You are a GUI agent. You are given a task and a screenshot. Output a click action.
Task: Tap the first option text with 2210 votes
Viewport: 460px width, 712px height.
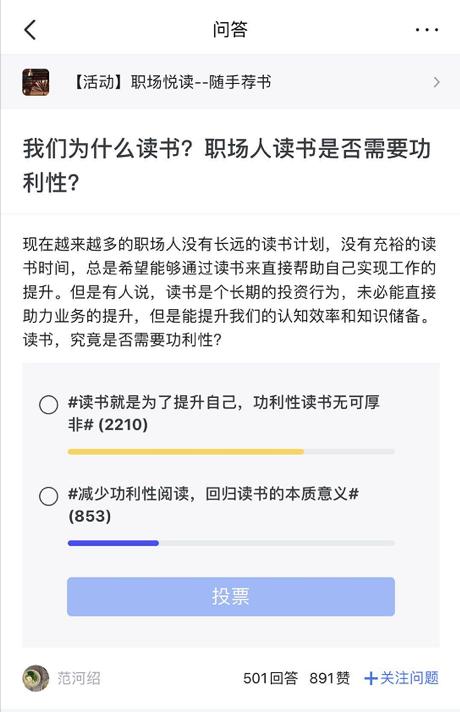pos(224,413)
